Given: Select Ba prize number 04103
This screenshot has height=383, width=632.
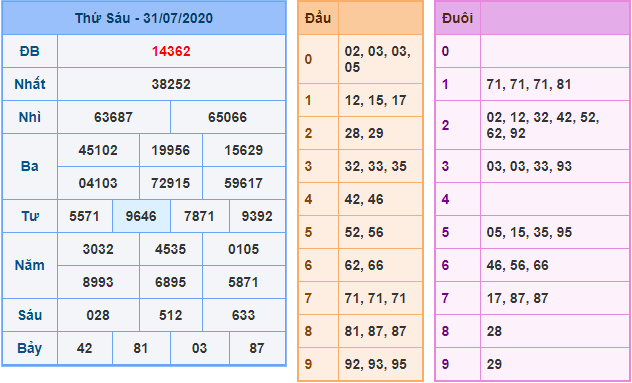Looking at the screenshot, I should 98,183.
